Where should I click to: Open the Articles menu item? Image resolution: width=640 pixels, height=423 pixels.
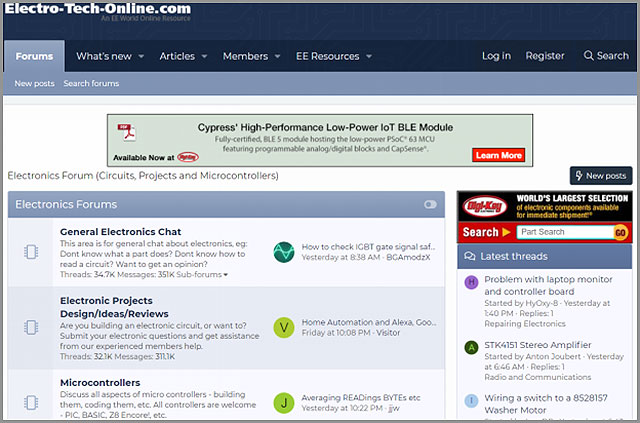177,56
